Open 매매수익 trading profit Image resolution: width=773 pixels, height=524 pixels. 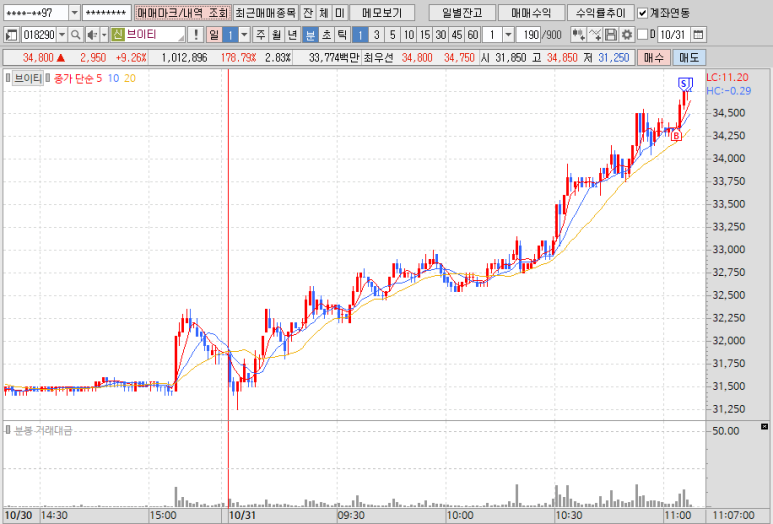click(531, 13)
